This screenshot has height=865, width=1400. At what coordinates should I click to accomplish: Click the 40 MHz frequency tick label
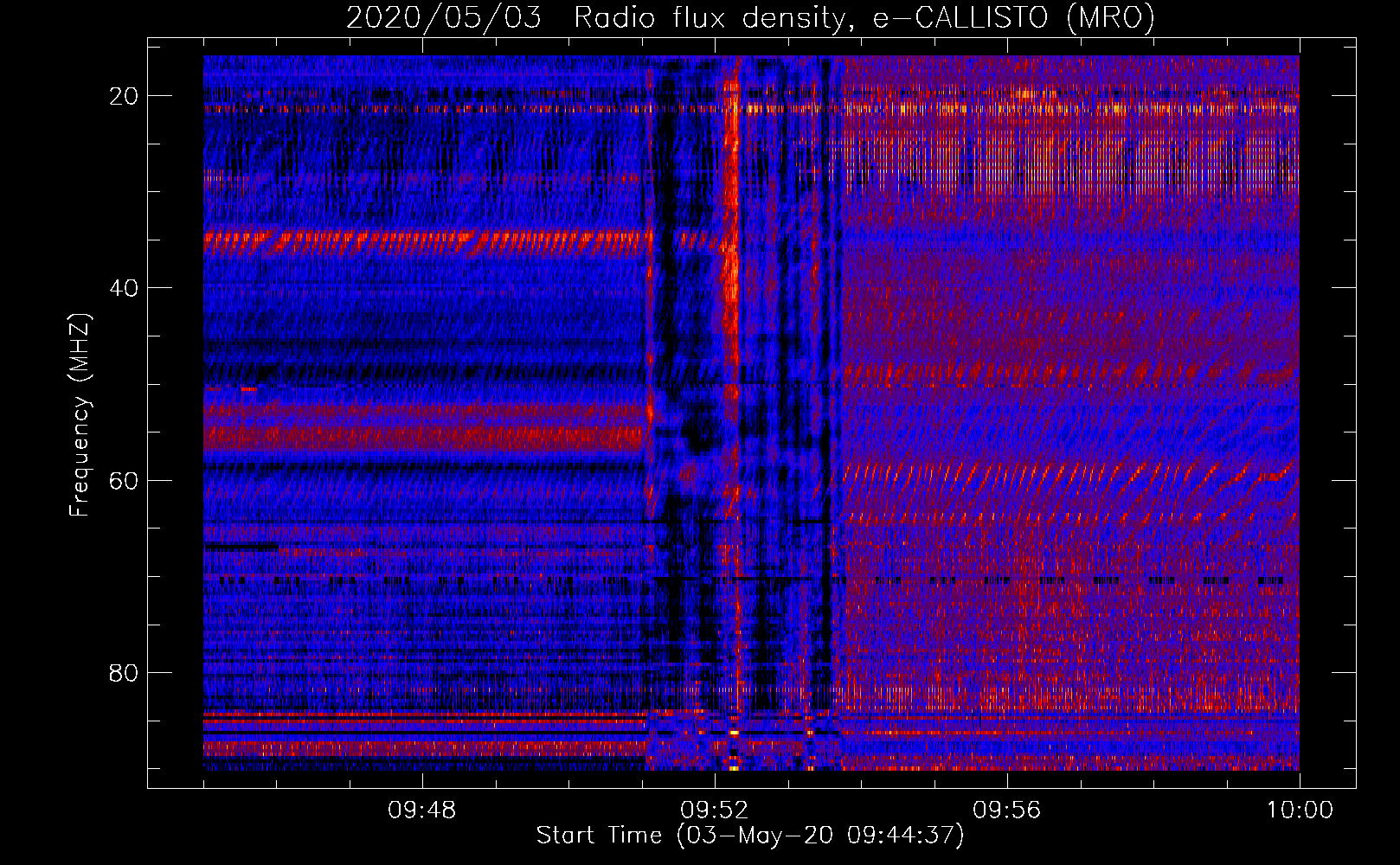124,288
